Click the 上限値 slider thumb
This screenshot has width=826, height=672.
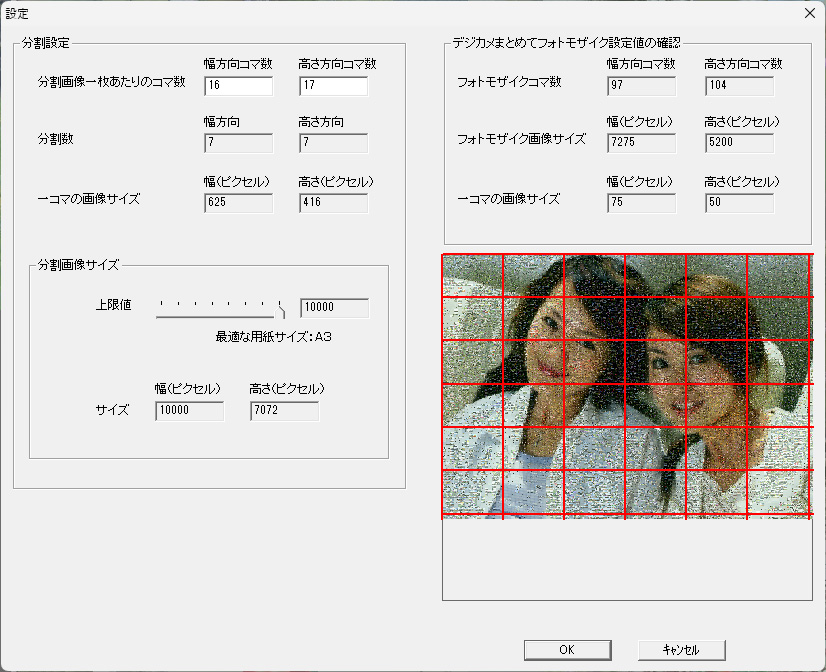click(x=281, y=309)
